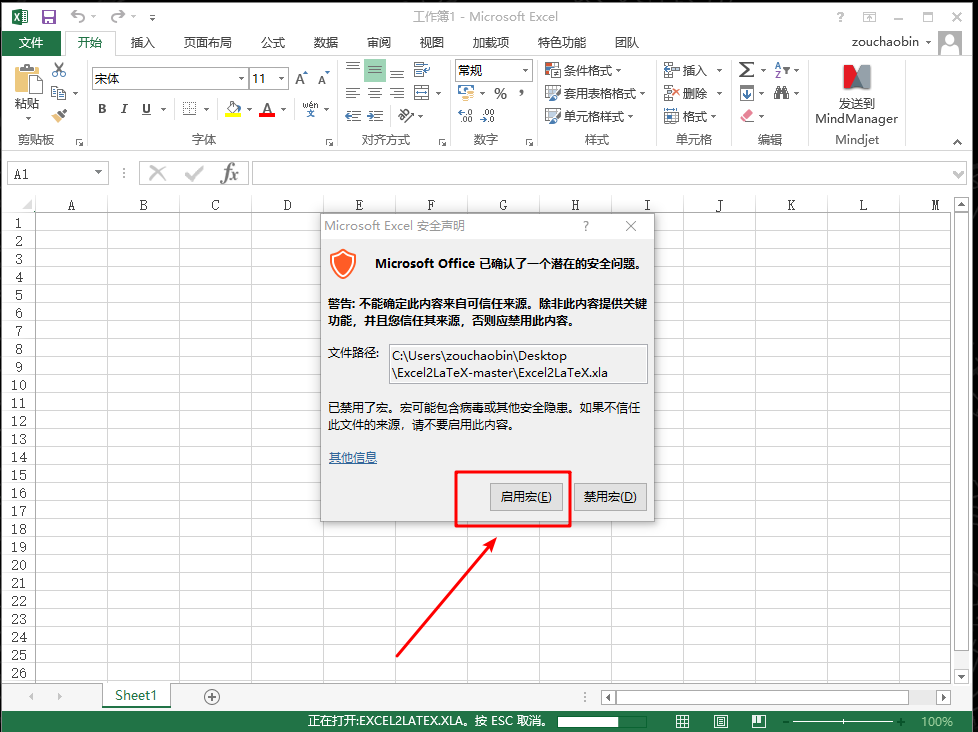Screen dimensions: 978x732
Task: Open Conditional Formatting dropdown
Action: click(x=583, y=70)
